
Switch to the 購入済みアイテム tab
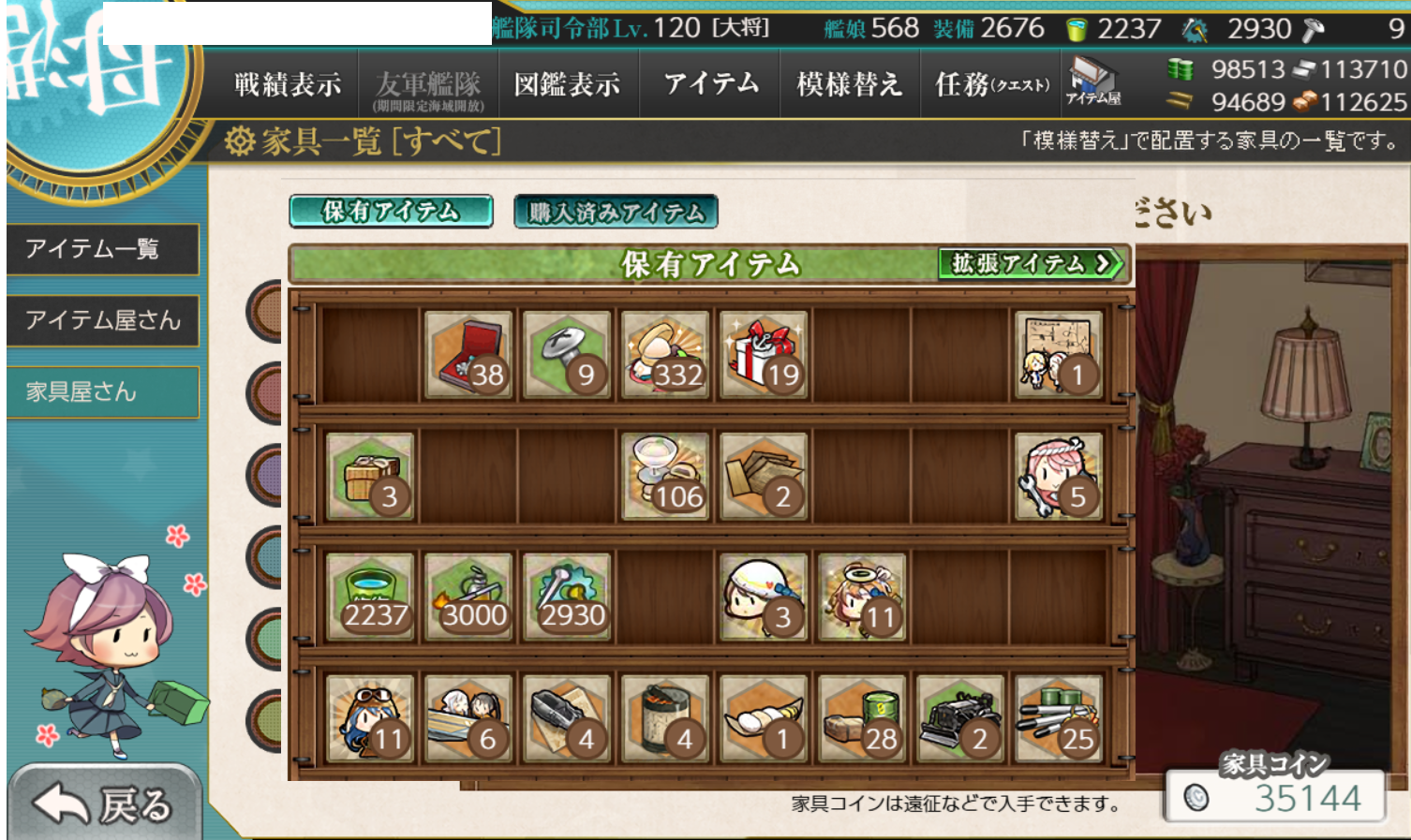pyautogui.click(x=616, y=212)
